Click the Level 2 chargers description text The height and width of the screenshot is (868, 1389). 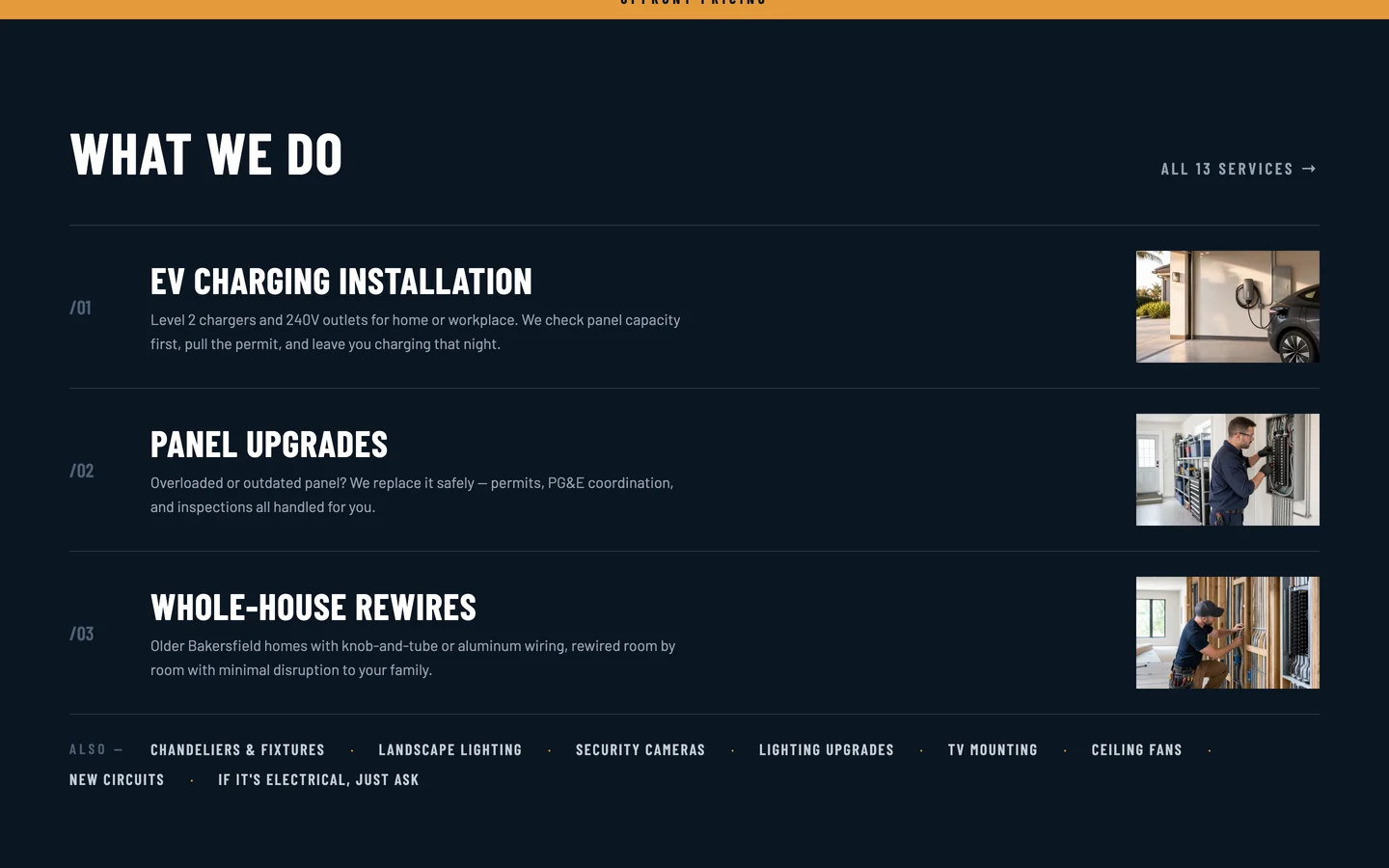[416, 332]
